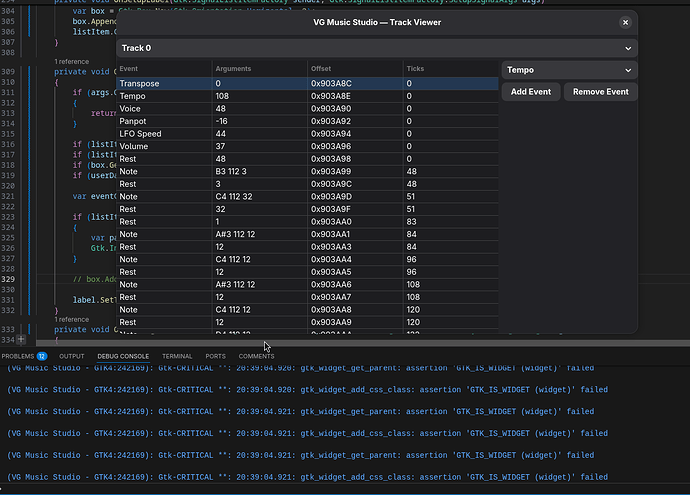This screenshot has height=495, width=690.
Task: Click the Rest row at offset 0x903AA7
Action: [x=307, y=297]
